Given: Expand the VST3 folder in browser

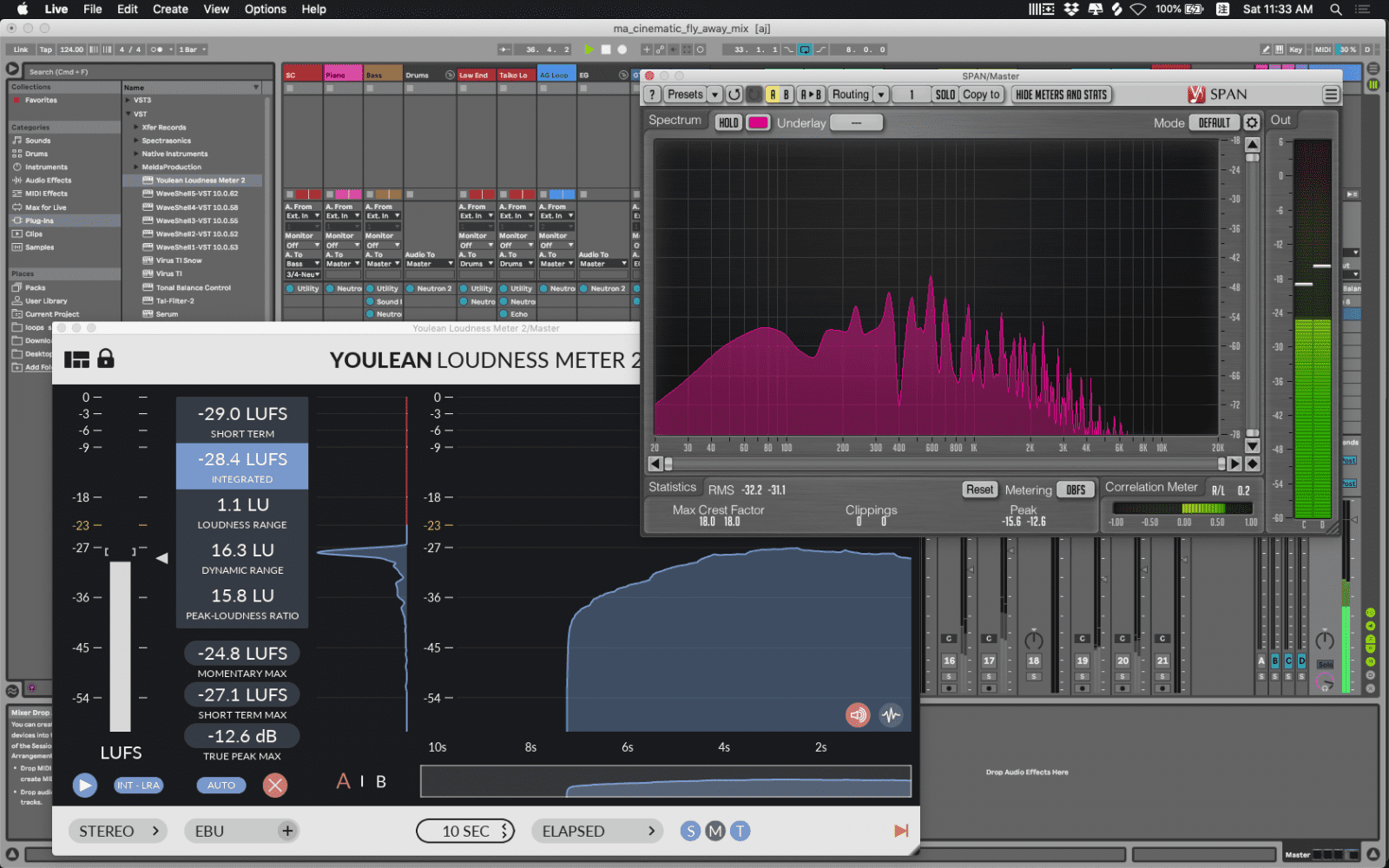Looking at the screenshot, I should tap(128, 100).
